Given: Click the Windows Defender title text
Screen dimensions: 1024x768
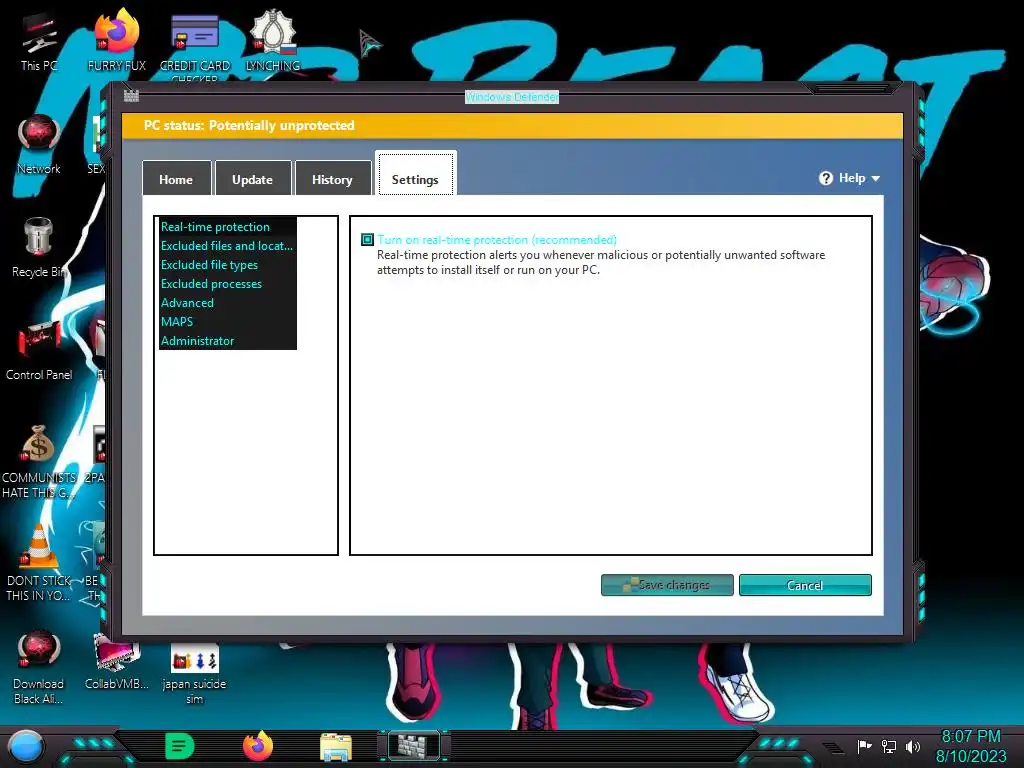Looking at the screenshot, I should (x=512, y=97).
